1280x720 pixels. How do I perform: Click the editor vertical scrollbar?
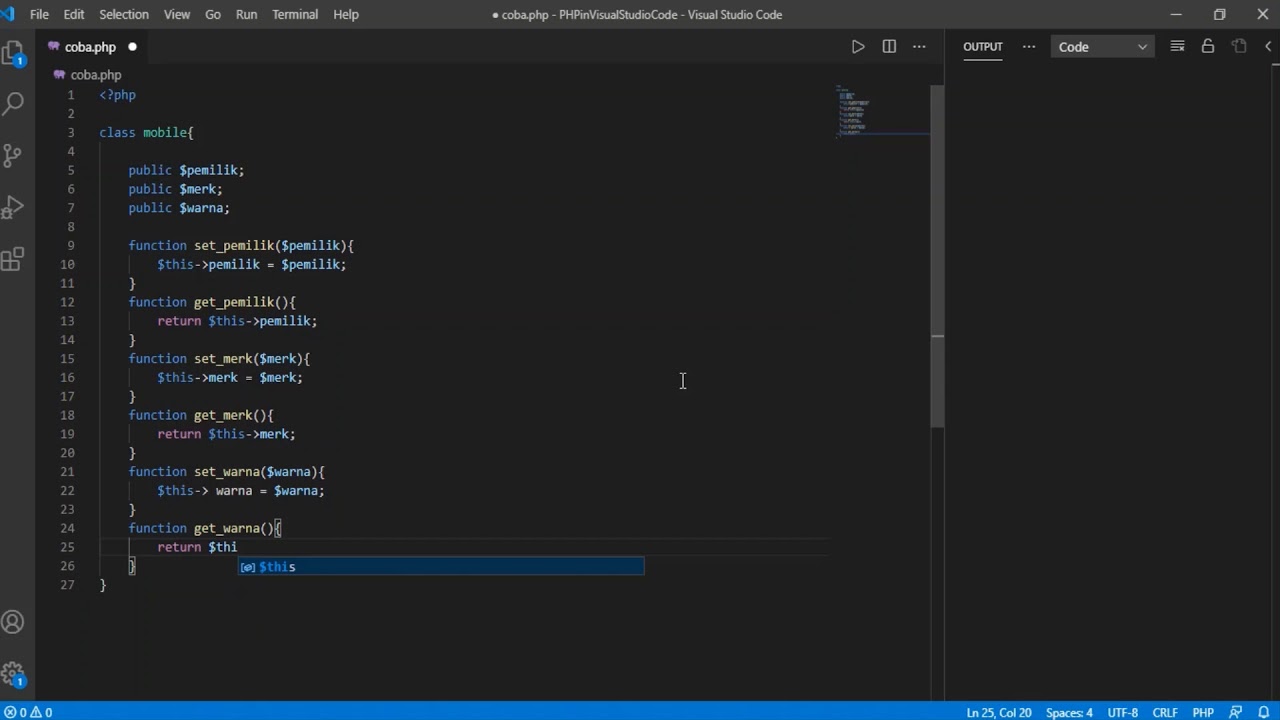click(937, 258)
